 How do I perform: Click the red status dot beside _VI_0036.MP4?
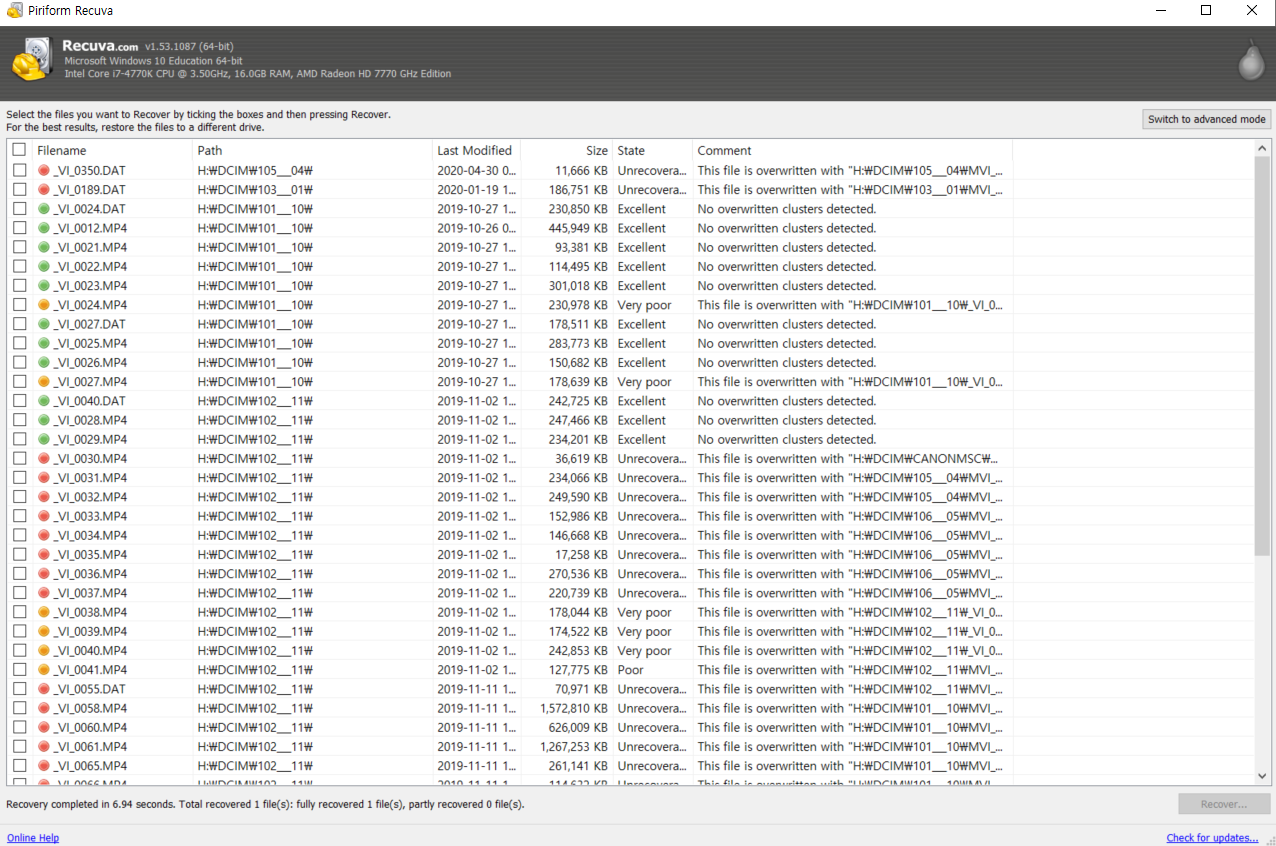tap(44, 574)
